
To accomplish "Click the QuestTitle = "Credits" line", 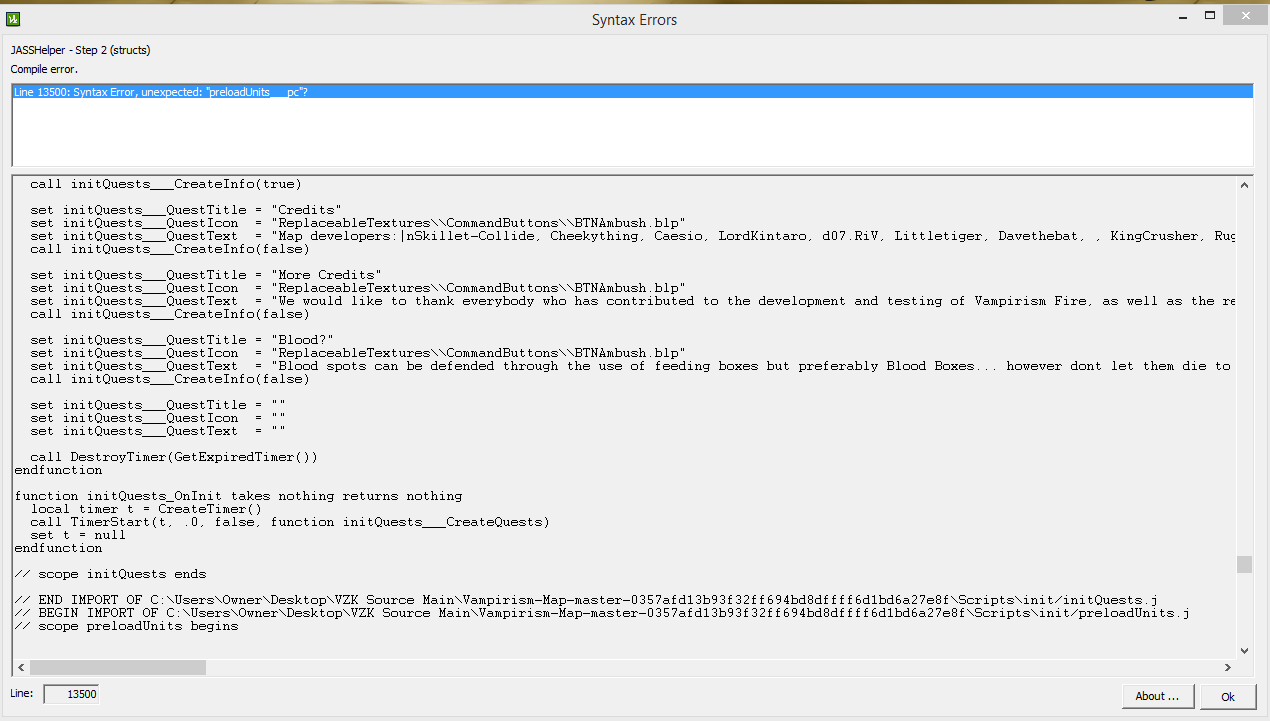I will pyautogui.click(x=186, y=210).
